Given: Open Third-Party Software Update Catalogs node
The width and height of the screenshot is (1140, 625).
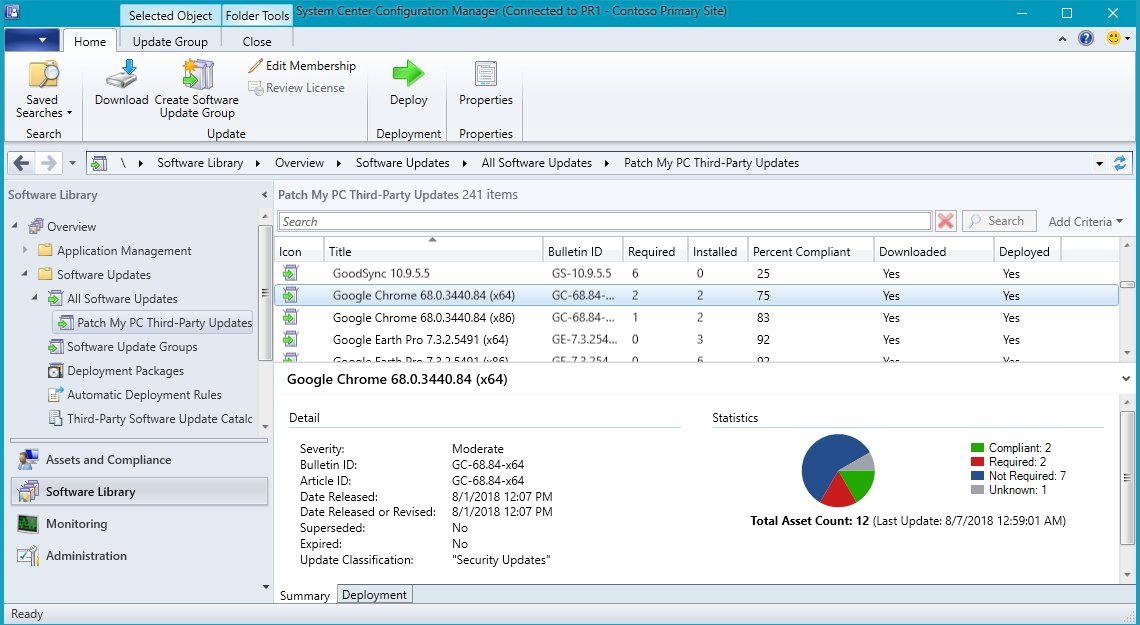Looking at the screenshot, I should click(x=159, y=419).
